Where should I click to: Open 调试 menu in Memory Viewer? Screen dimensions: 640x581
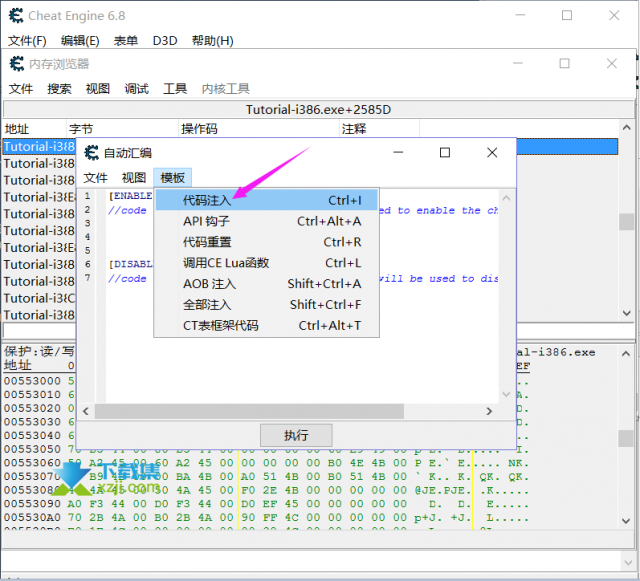pos(137,89)
